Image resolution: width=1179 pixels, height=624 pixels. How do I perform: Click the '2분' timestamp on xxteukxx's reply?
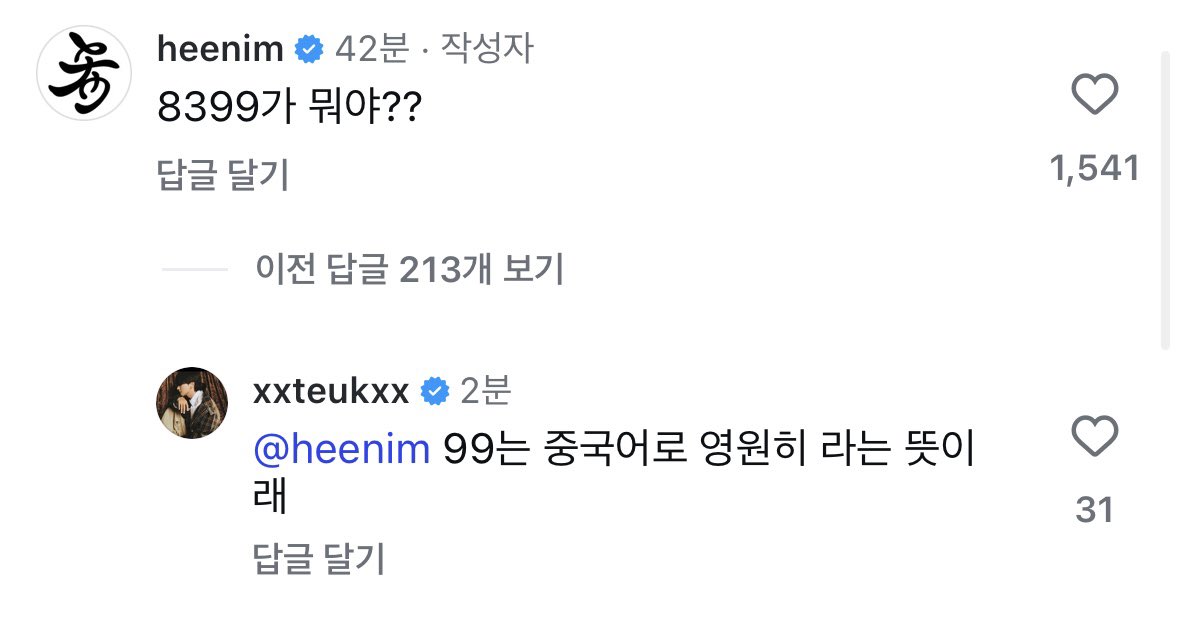[x=485, y=391]
